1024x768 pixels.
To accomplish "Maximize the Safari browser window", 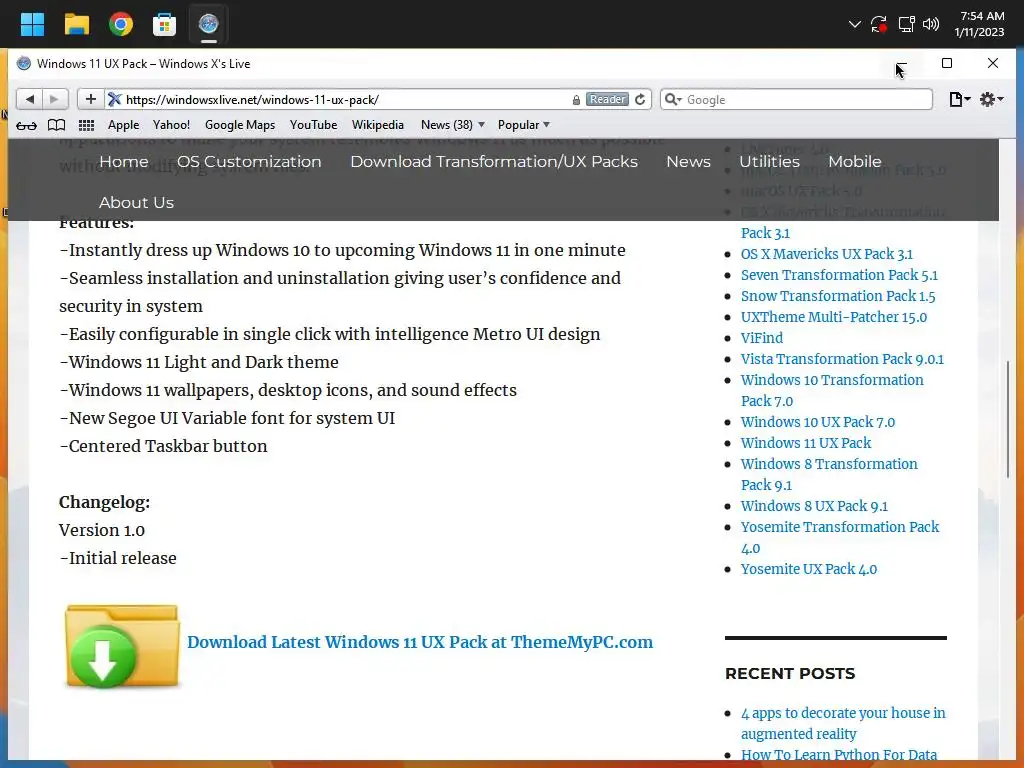I will click(x=947, y=63).
